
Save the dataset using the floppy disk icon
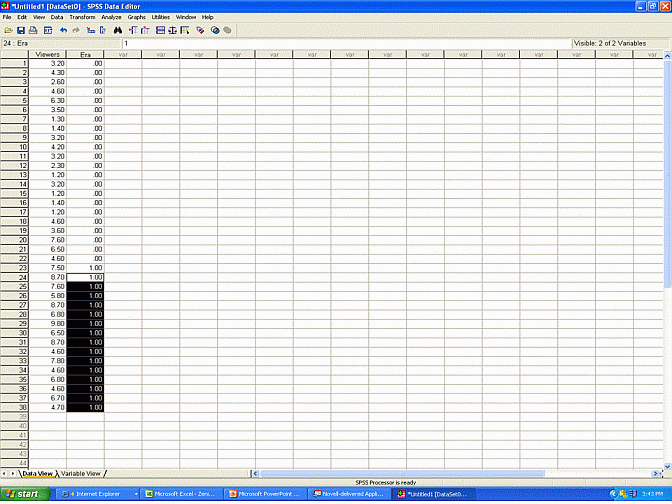[20, 30]
